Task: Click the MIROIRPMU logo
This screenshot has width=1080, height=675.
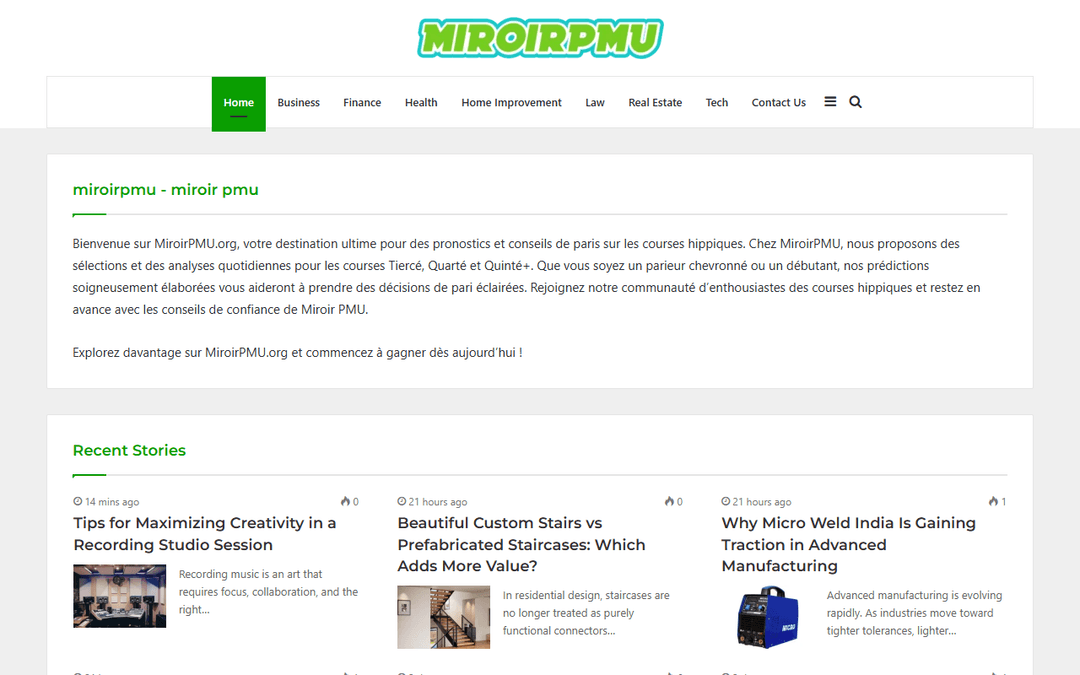Action: tap(540, 38)
